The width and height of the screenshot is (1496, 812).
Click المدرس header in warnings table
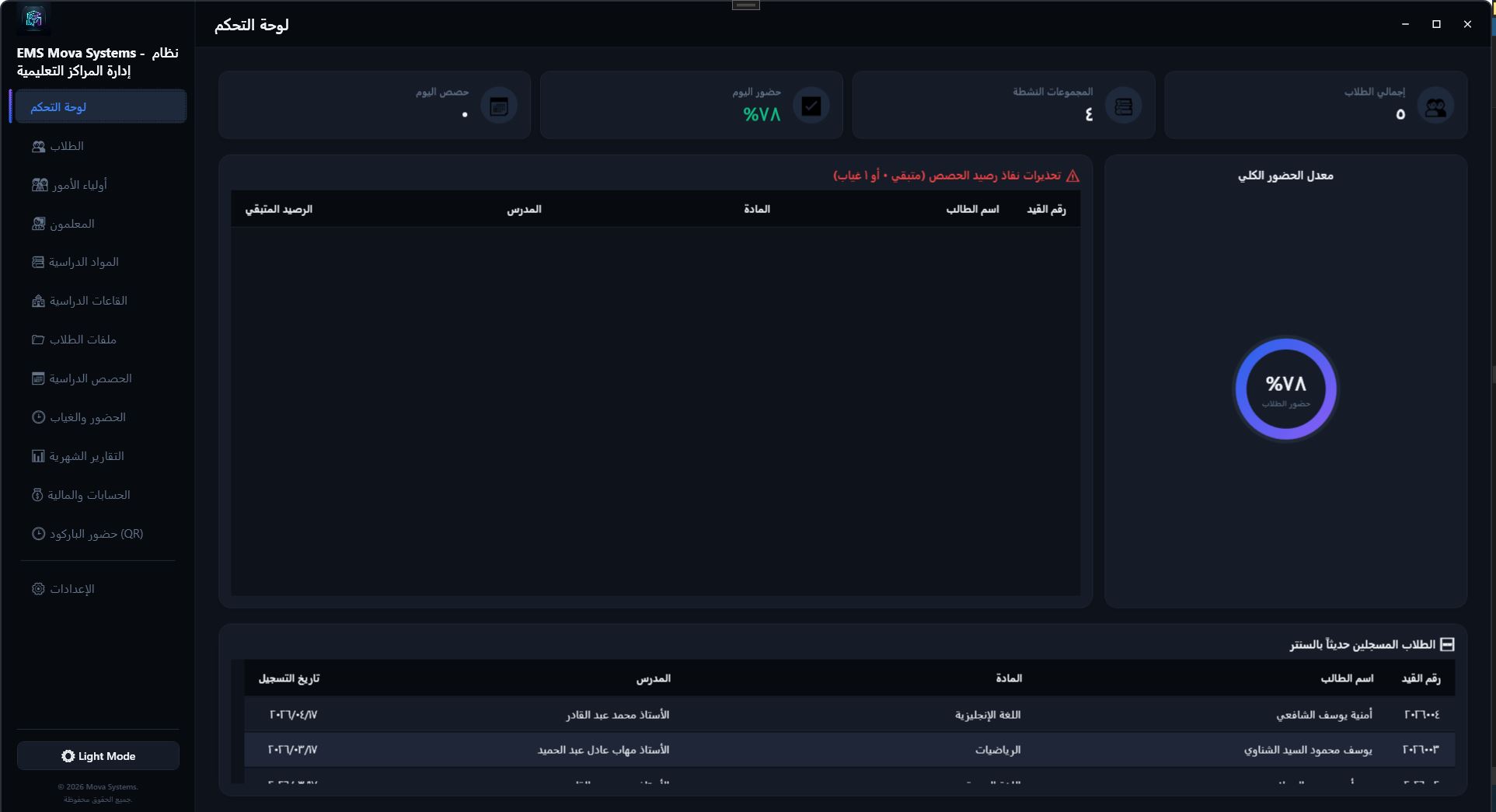(x=524, y=209)
